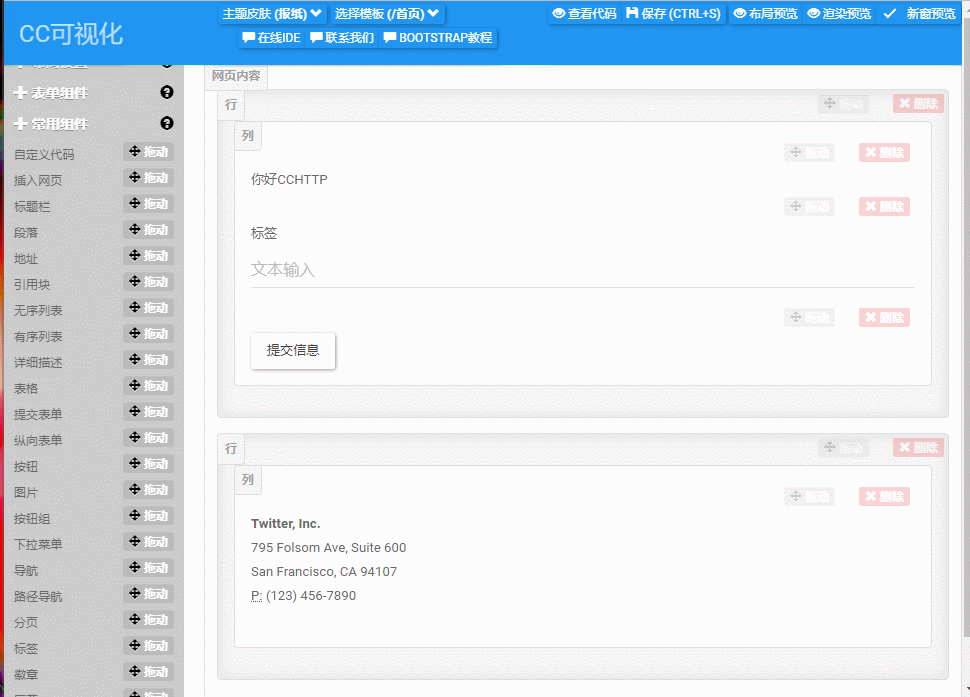
Task: Click 删除 button above the Twitter address block
Action: tap(884, 496)
